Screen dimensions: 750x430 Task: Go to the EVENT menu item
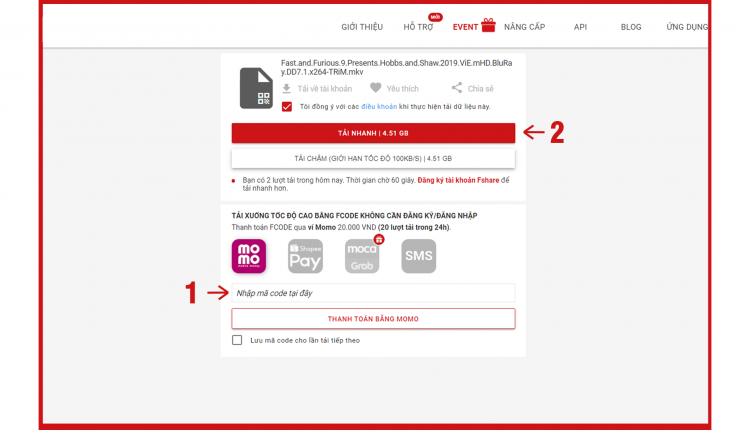click(x=465, y=27)
